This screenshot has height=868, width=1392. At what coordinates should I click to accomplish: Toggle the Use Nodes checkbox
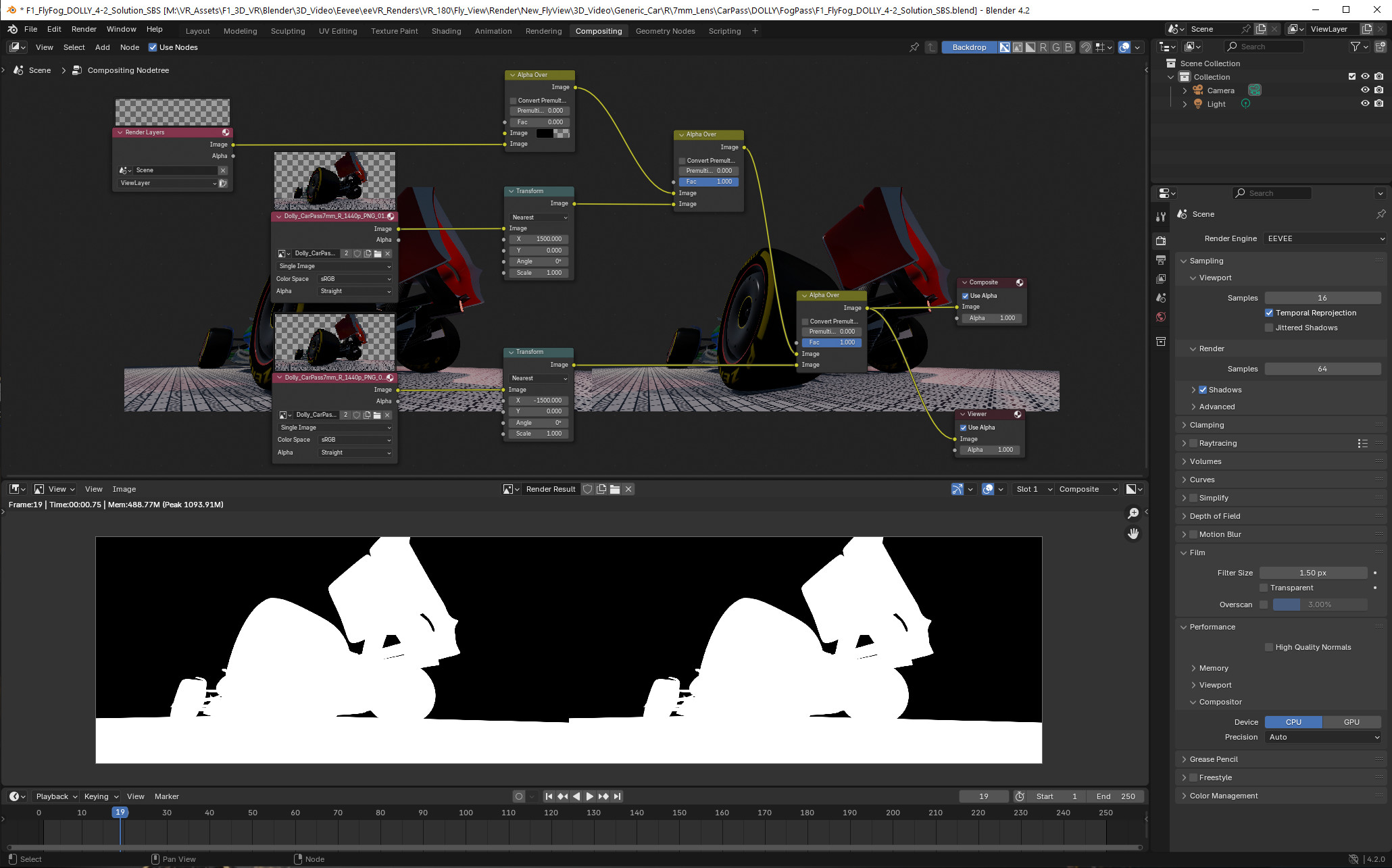click(x=153, y=47)
